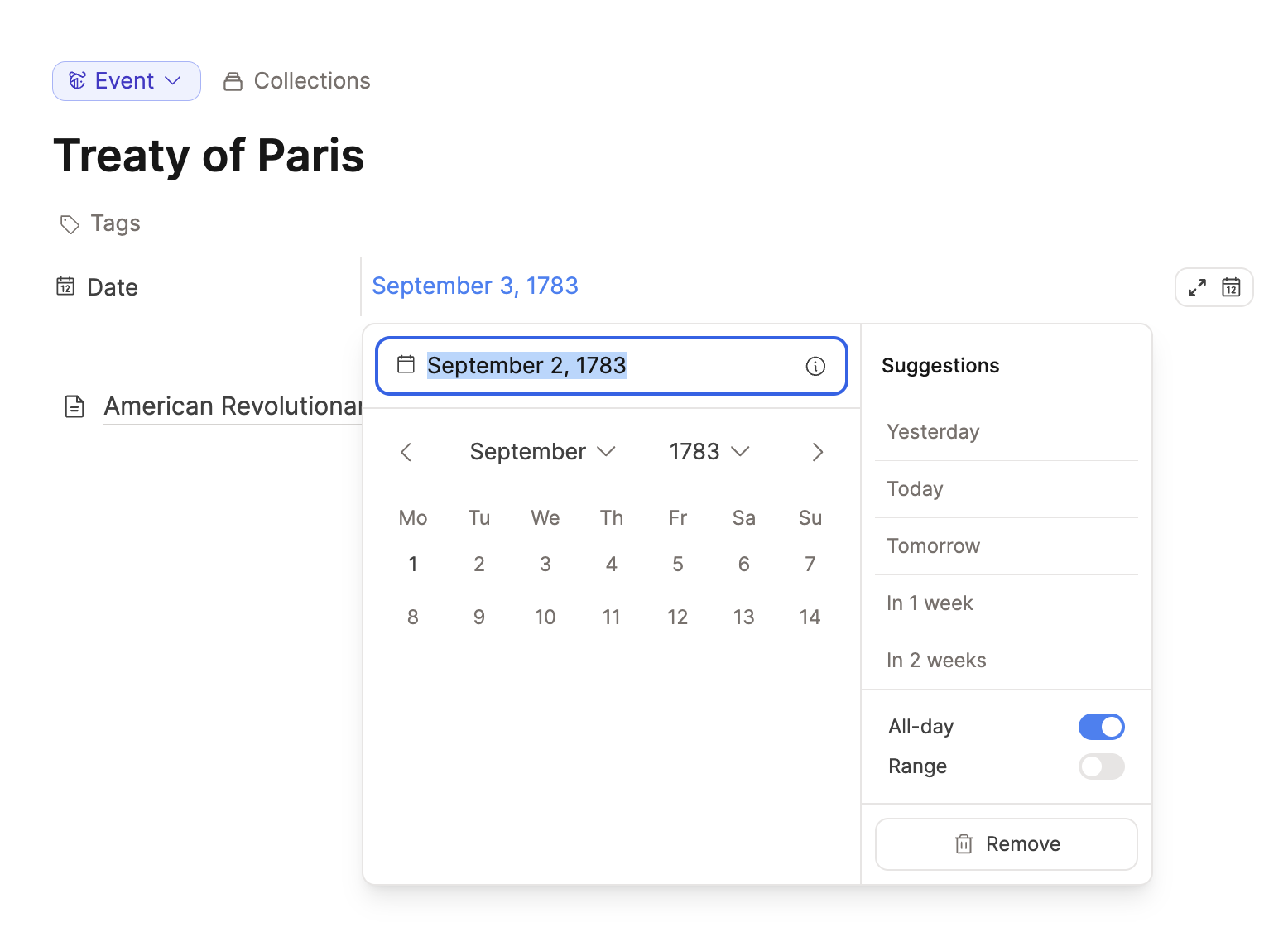Screen dimensions: 1288x937
Task: Turn off the All-day toggle
Action: click(1101, 727)
